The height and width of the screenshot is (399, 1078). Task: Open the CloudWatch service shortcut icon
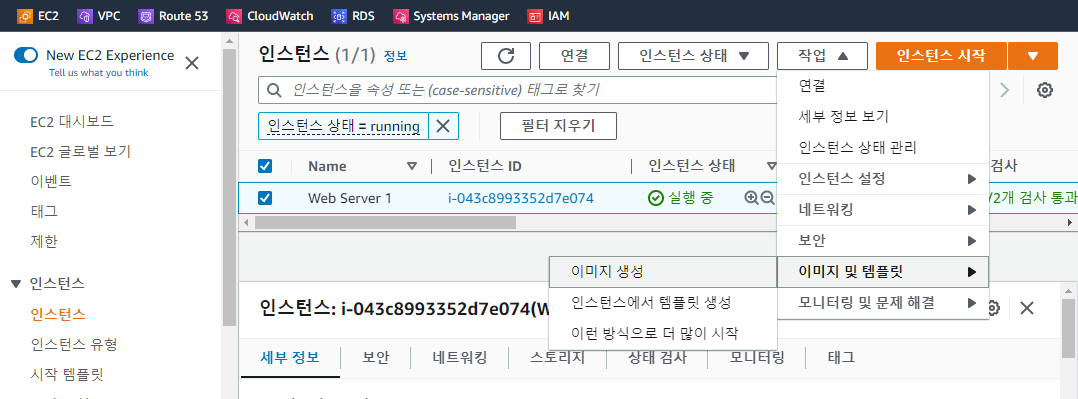click(x=234, y=16)
